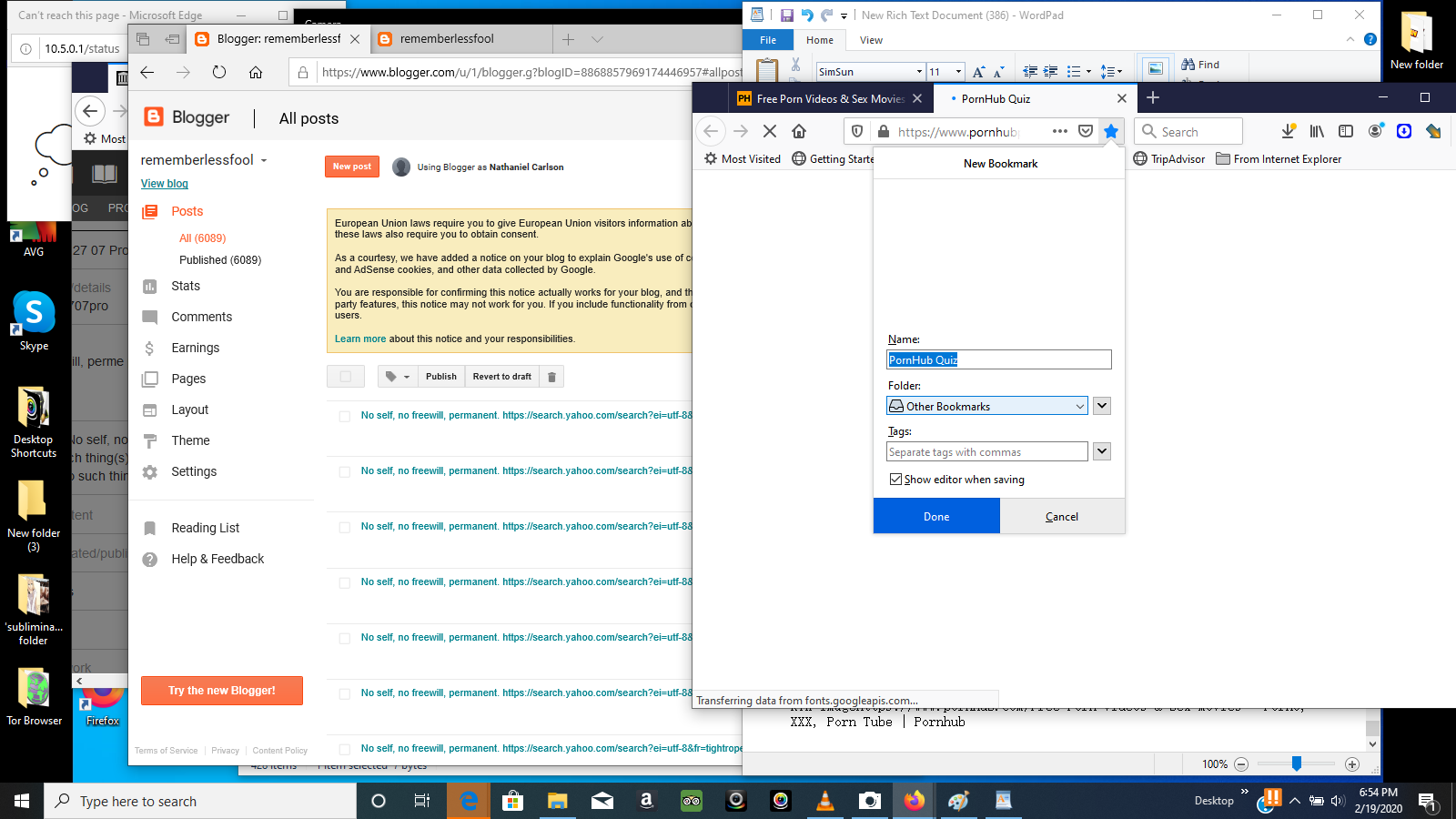
Task: Switch to WordPad View tab
Action: 871,40
